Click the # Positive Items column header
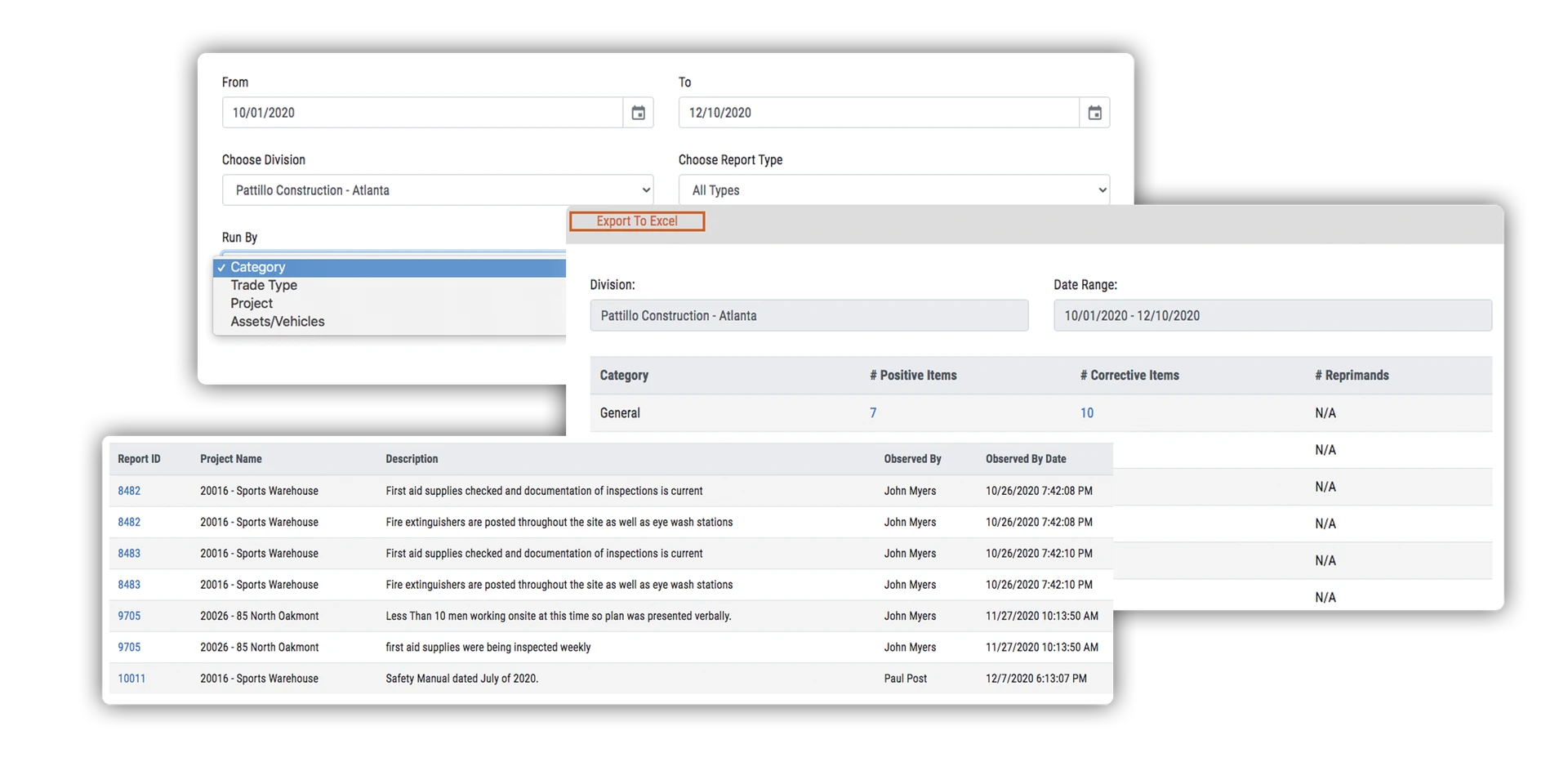The height and width of the screenshot is (784, 1568). [913, 376]
